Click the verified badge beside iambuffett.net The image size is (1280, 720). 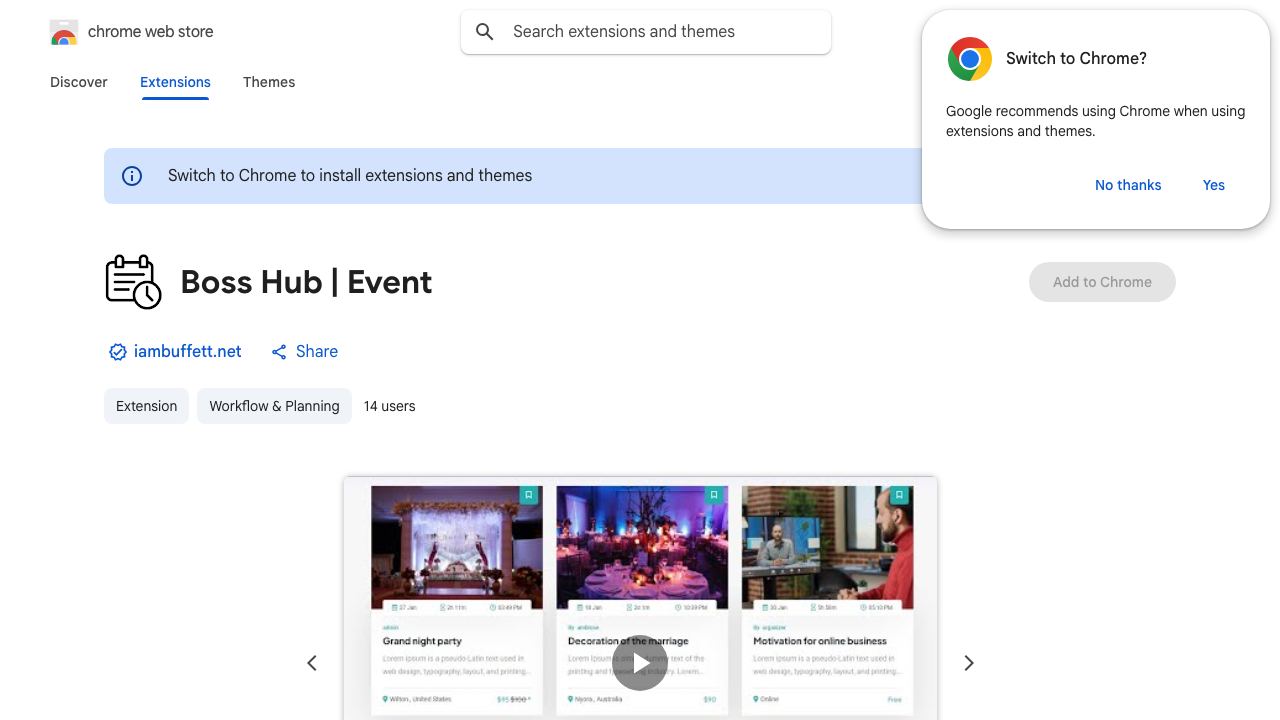[118, 352]
